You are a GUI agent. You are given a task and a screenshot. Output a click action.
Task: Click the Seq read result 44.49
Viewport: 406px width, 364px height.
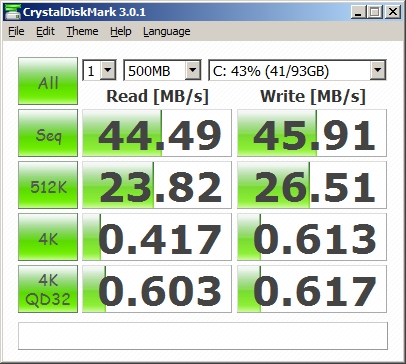[x=157, y=133]
